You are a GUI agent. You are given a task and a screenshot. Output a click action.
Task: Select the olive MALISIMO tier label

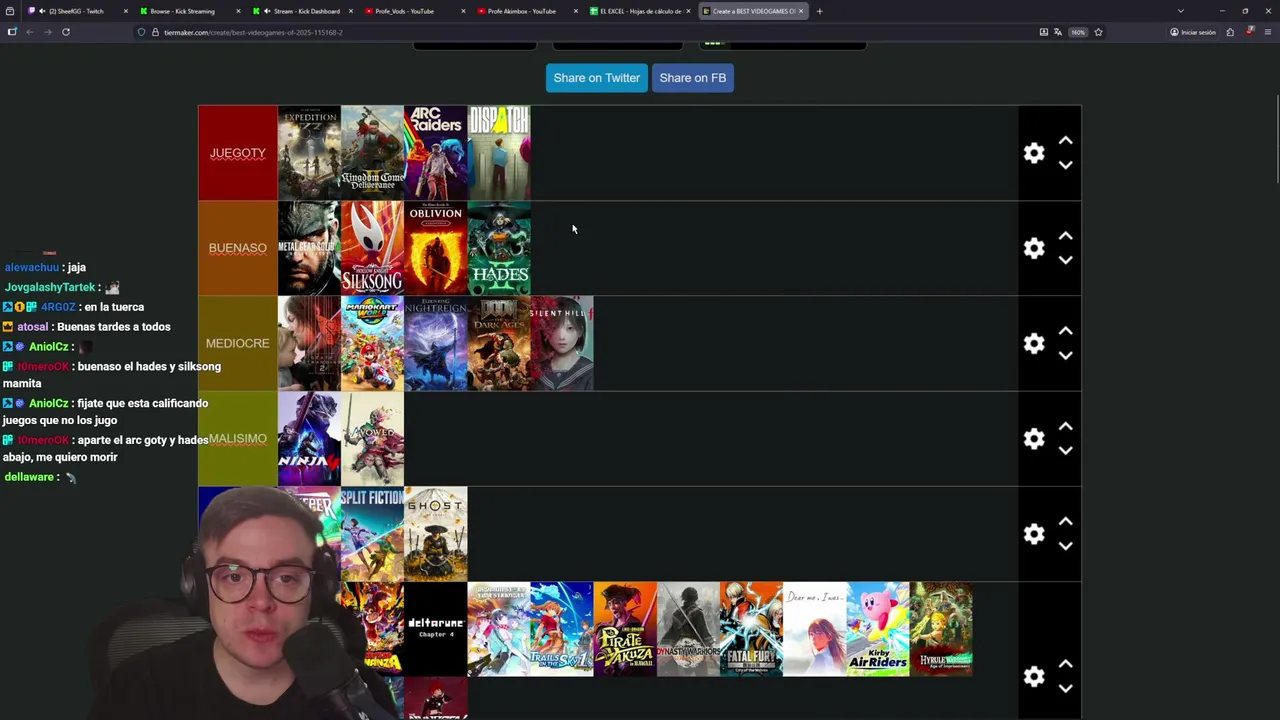coord(238,439)
